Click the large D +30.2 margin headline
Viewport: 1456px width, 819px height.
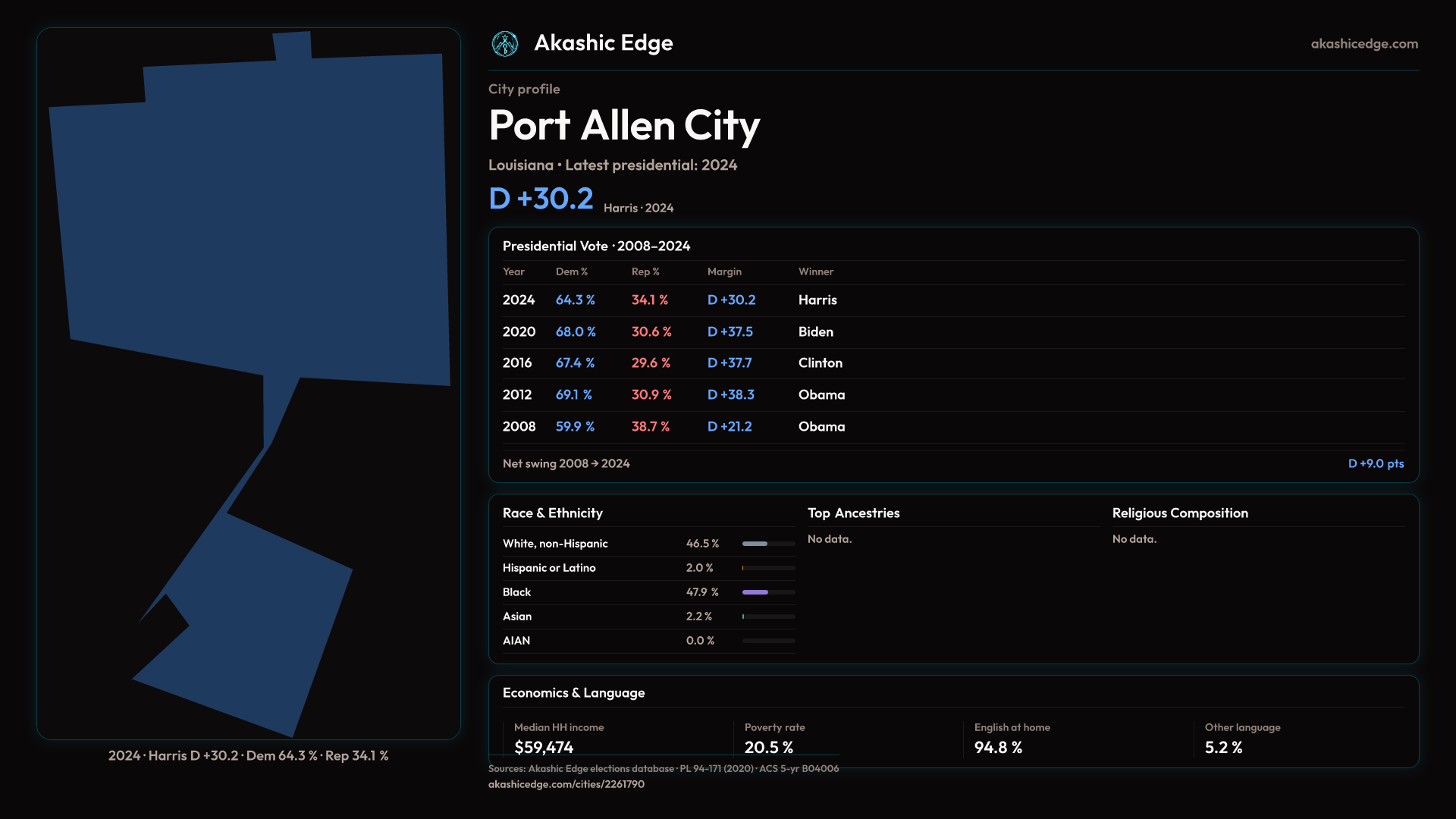click(x=541, y=199)
